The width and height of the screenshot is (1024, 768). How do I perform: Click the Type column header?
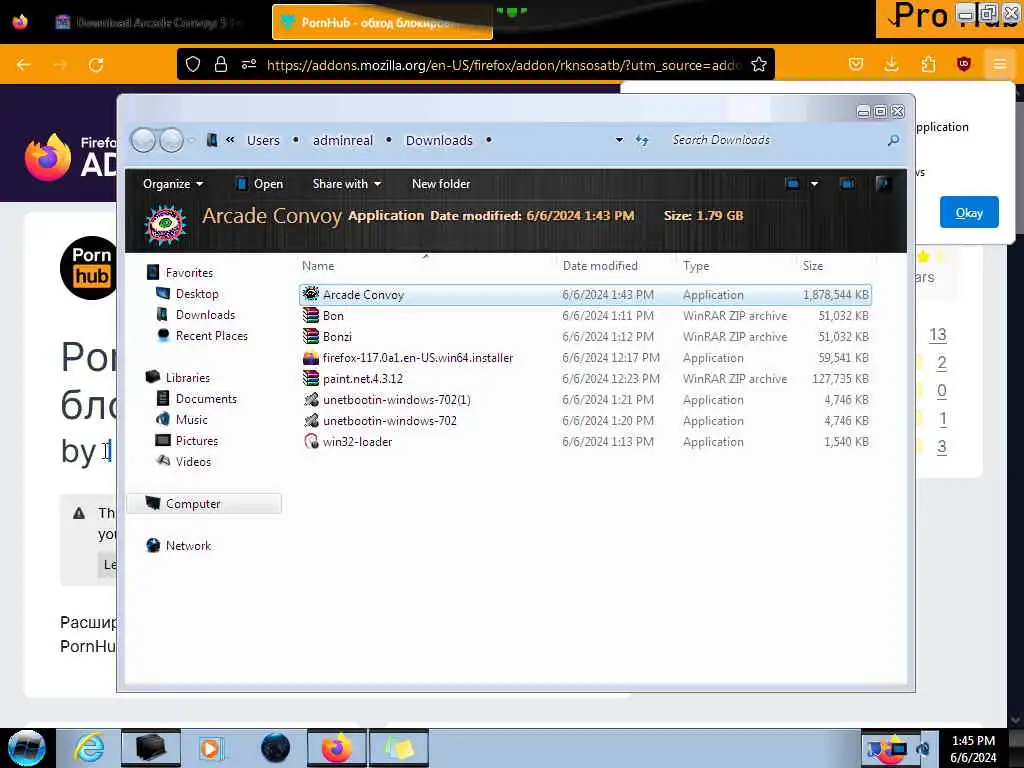tap(696, 266)
